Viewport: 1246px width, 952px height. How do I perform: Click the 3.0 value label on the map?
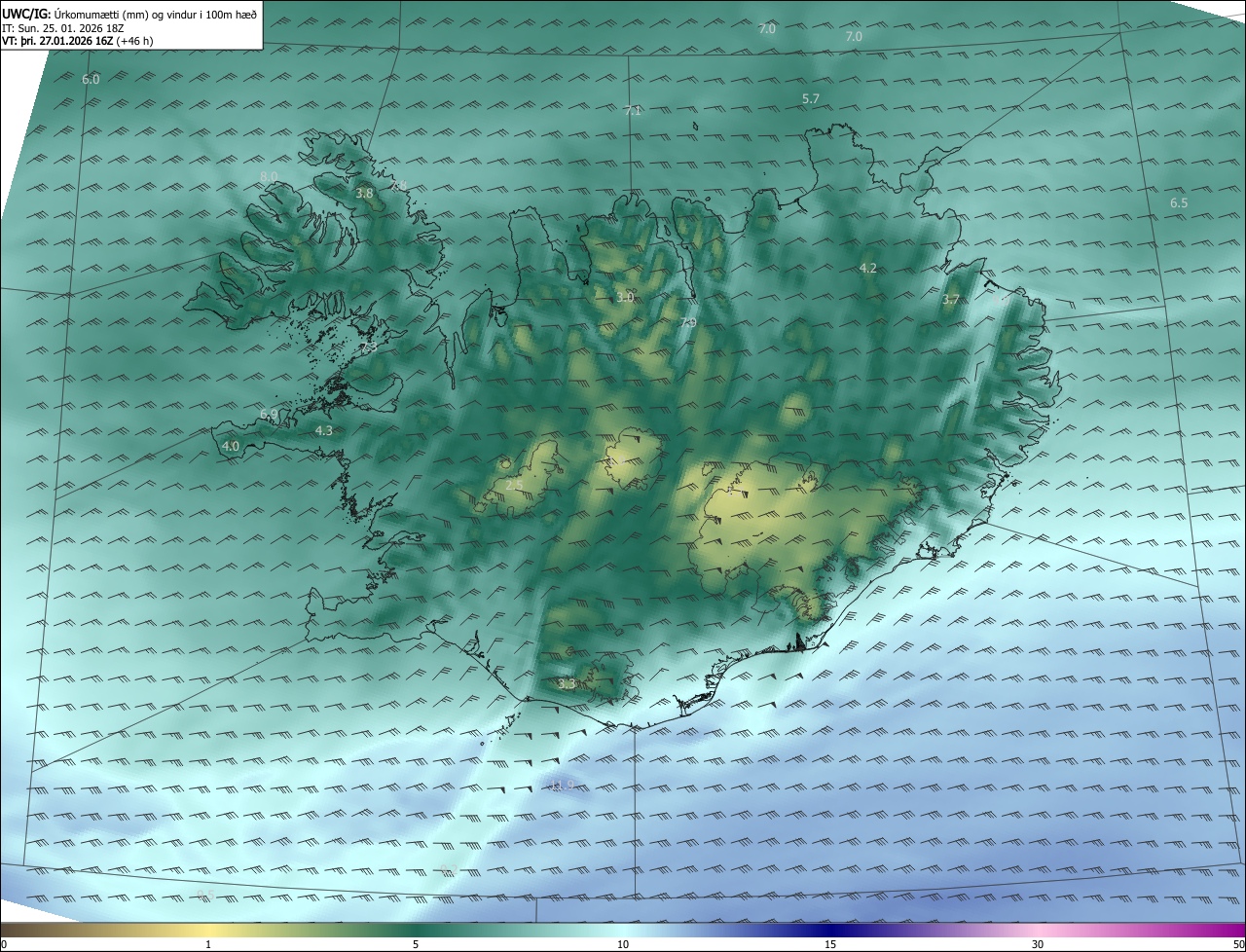click(x=625, y=297)
